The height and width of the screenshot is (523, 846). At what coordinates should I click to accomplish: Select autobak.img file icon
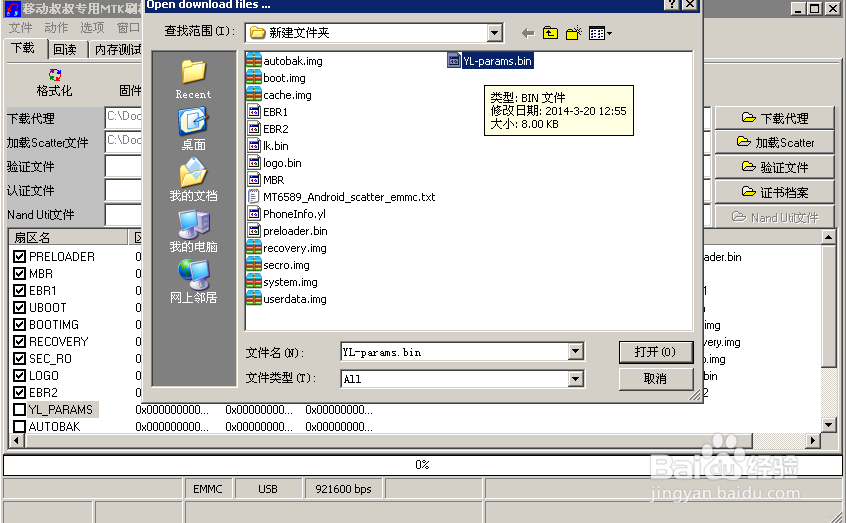[x=254, y=60]
